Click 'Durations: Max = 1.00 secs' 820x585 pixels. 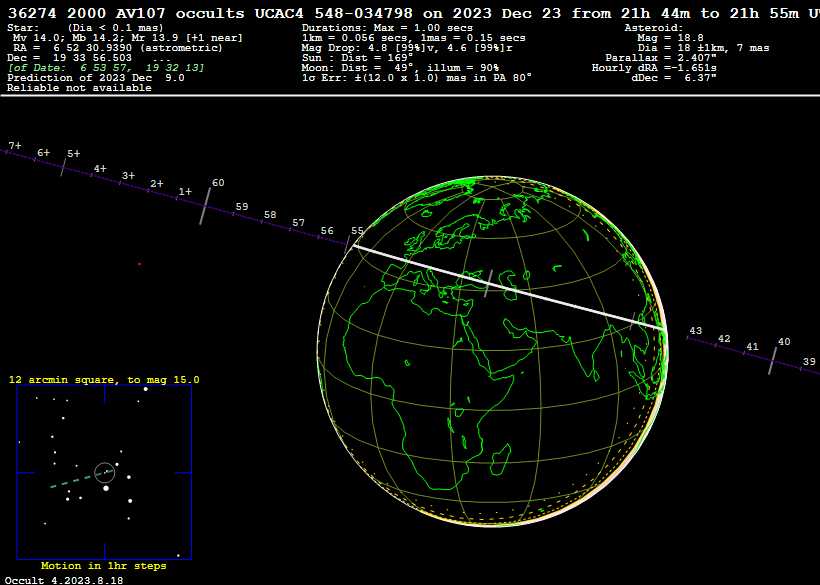click(x=387, y=28)
